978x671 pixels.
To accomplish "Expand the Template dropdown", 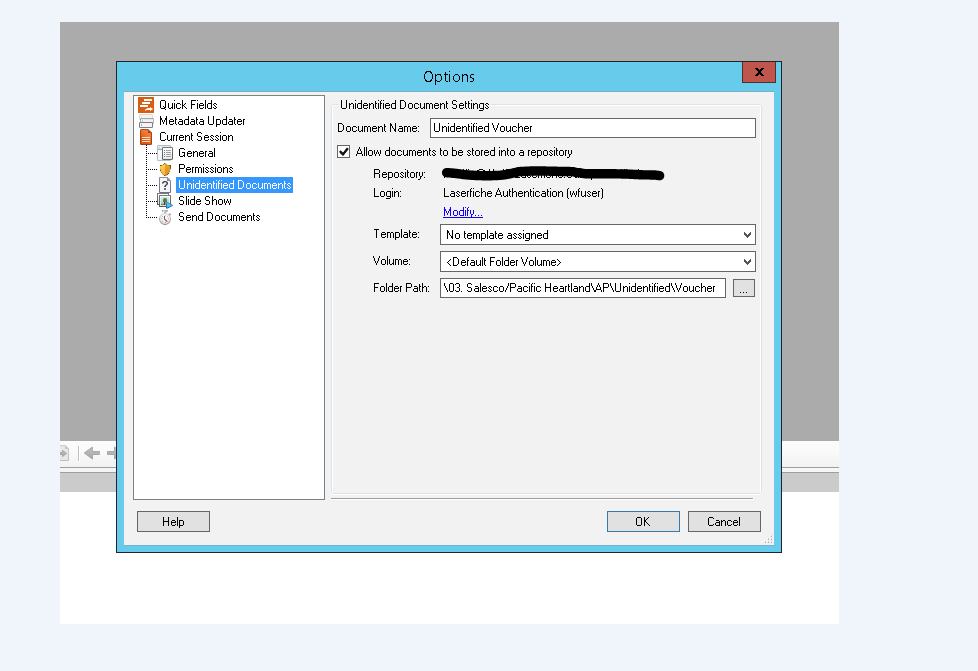I will [x=746, y=235].
